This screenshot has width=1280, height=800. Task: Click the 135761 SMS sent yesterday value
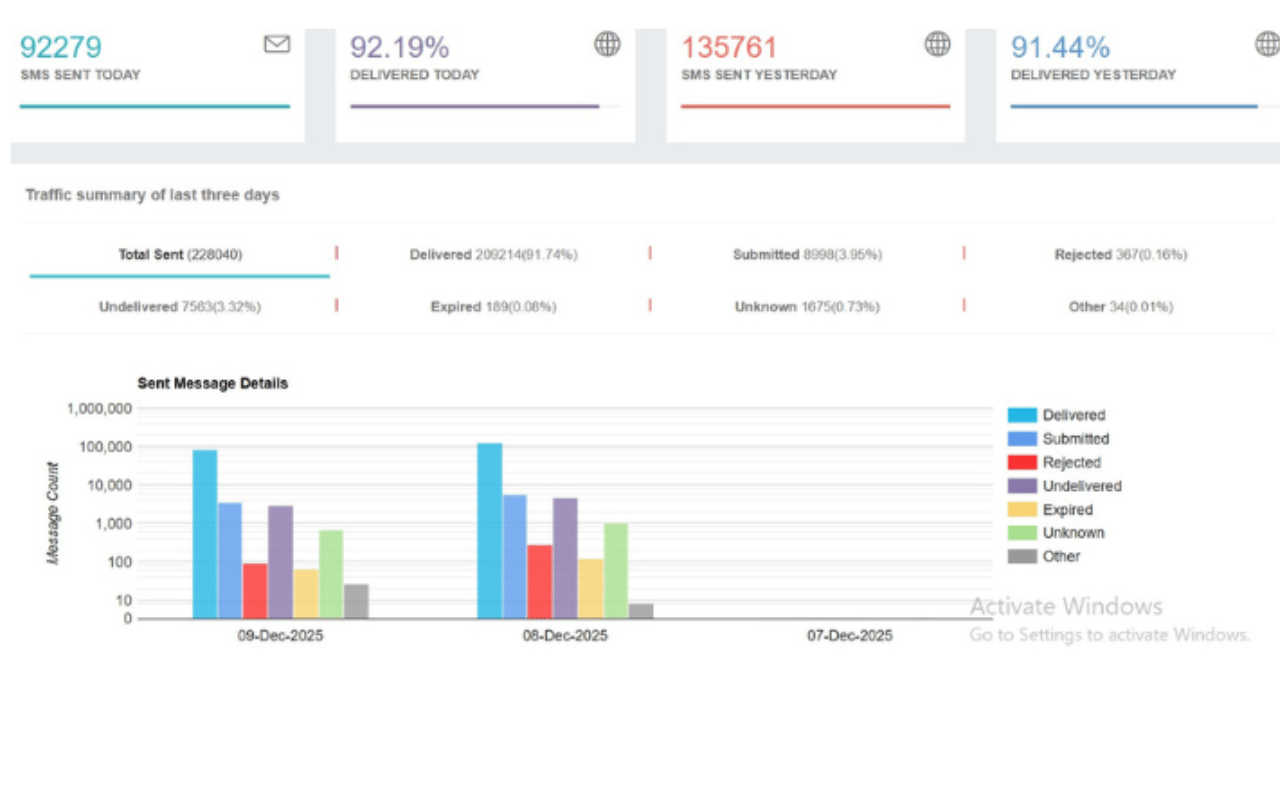point(729,47)
